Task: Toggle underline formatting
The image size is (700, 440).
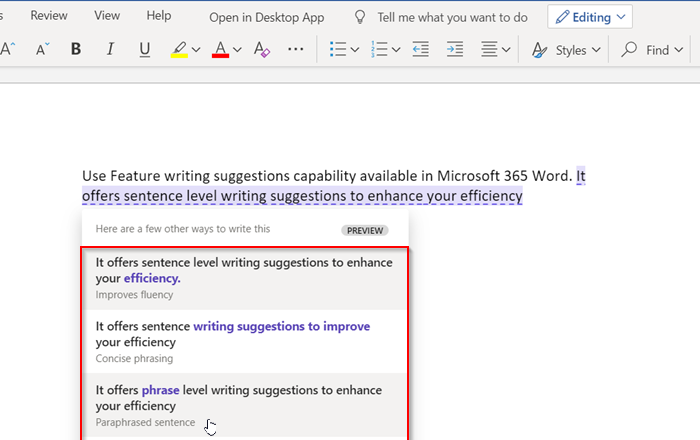Action: coord(145,50)
